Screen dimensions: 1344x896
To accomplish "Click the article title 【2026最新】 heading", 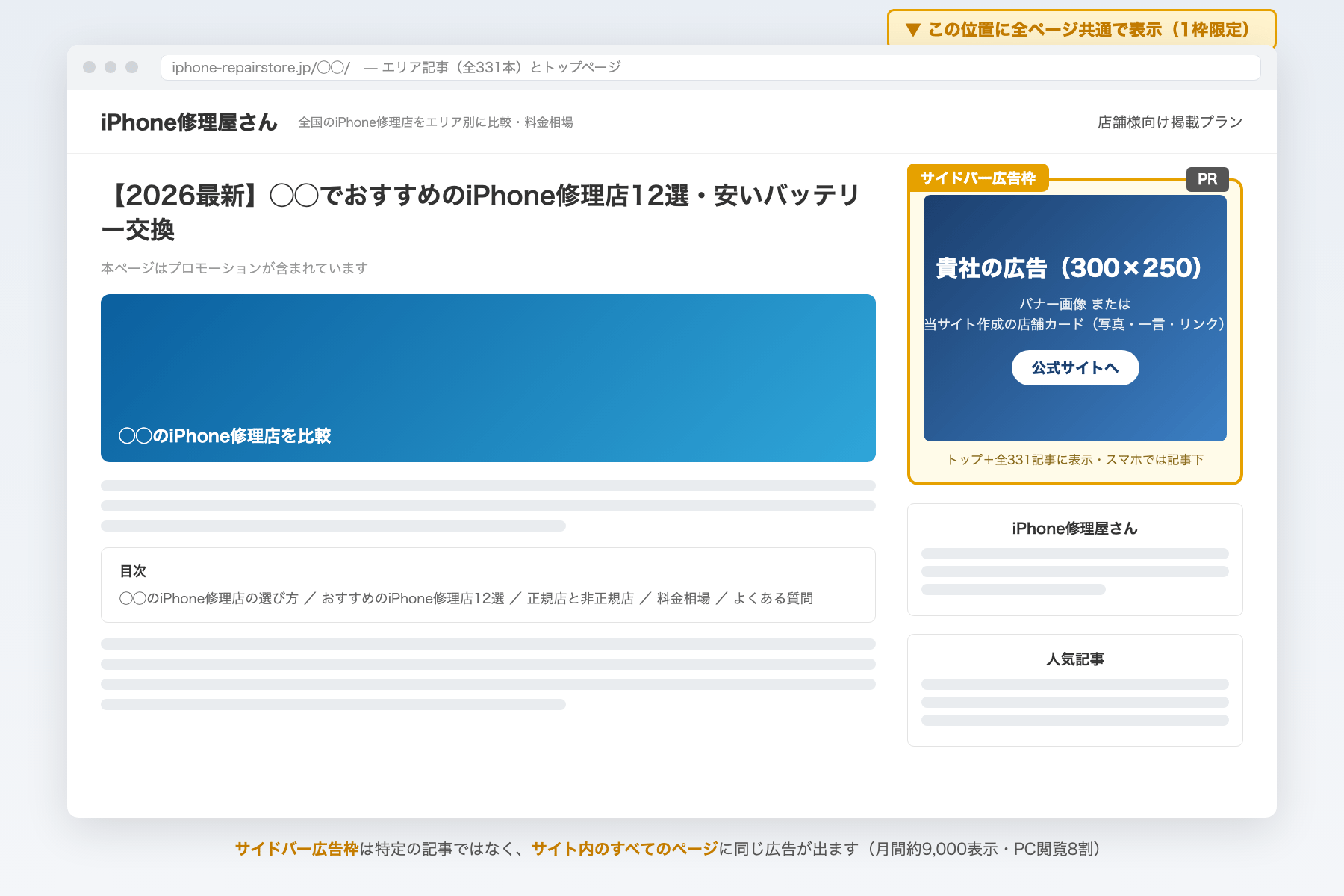I will (x=481, y=212).
